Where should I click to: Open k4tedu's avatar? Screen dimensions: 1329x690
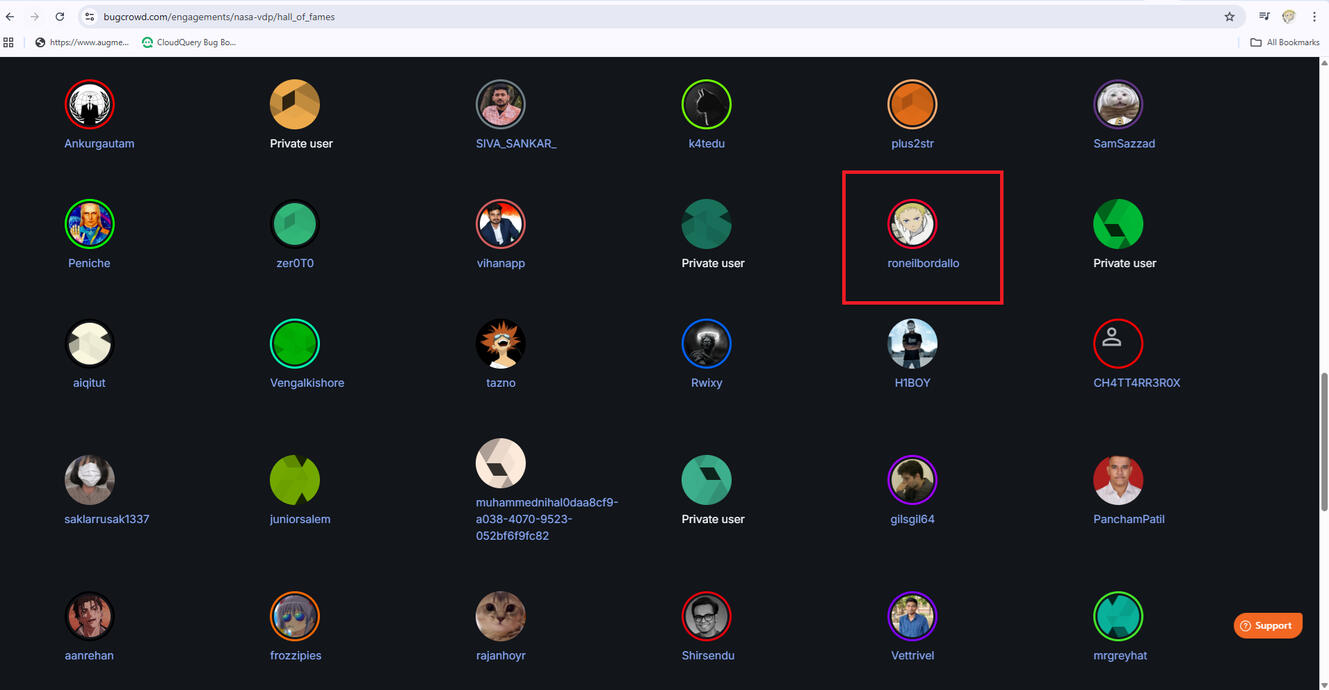(707, 104)
